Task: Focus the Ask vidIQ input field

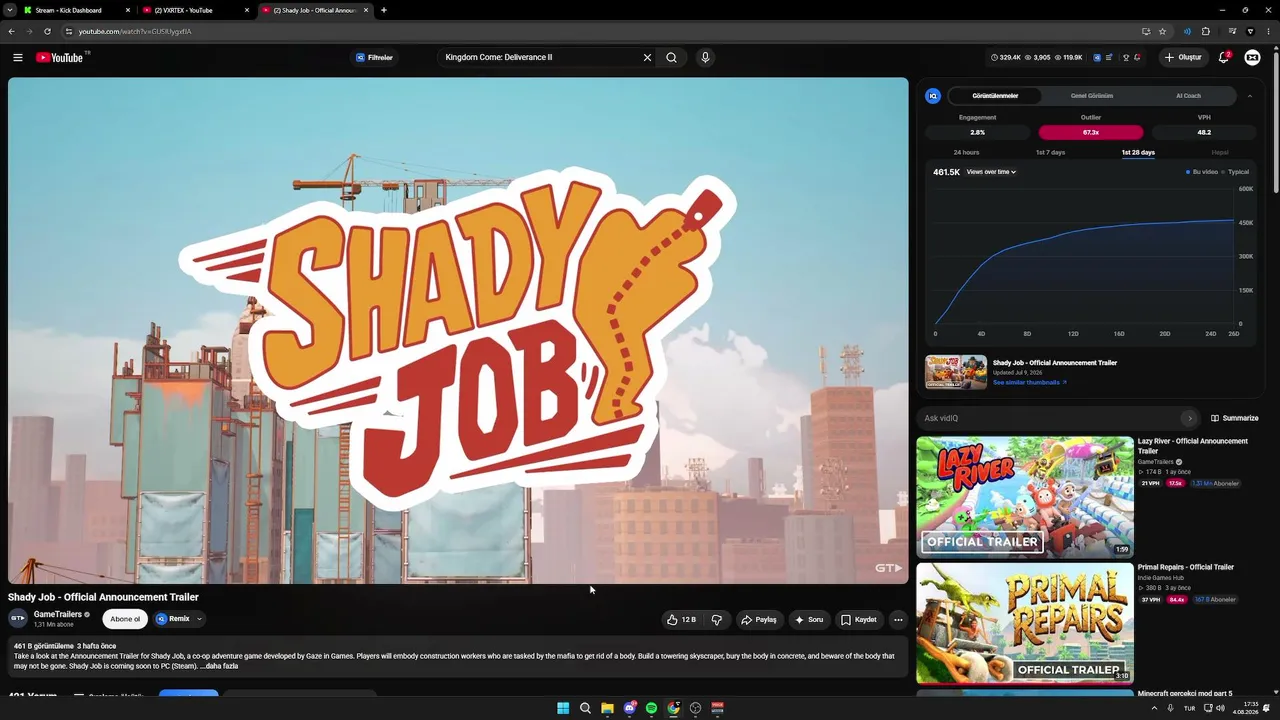Action: (x=1050, y=418)
